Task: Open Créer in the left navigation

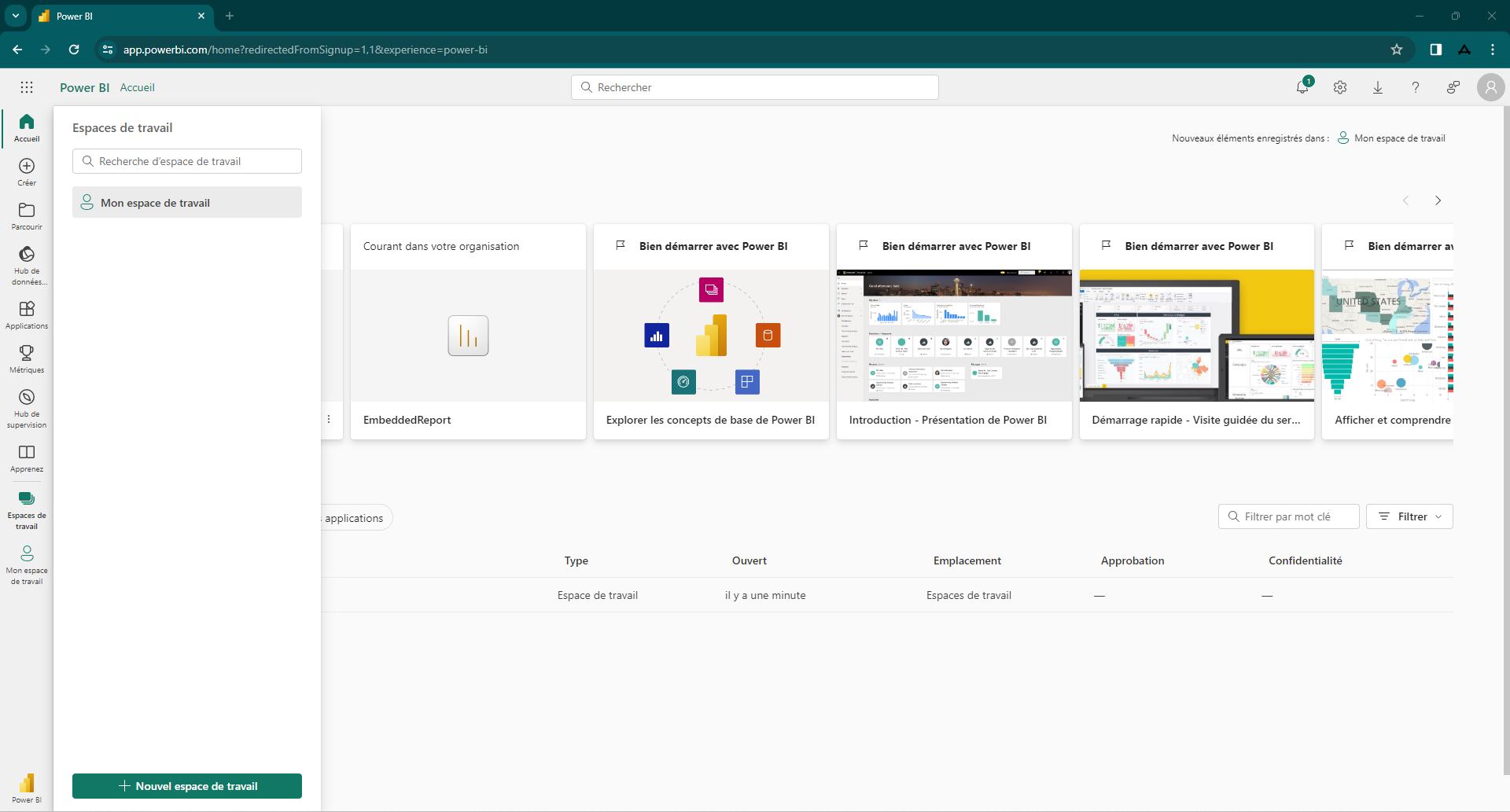Action: (27, 171)
